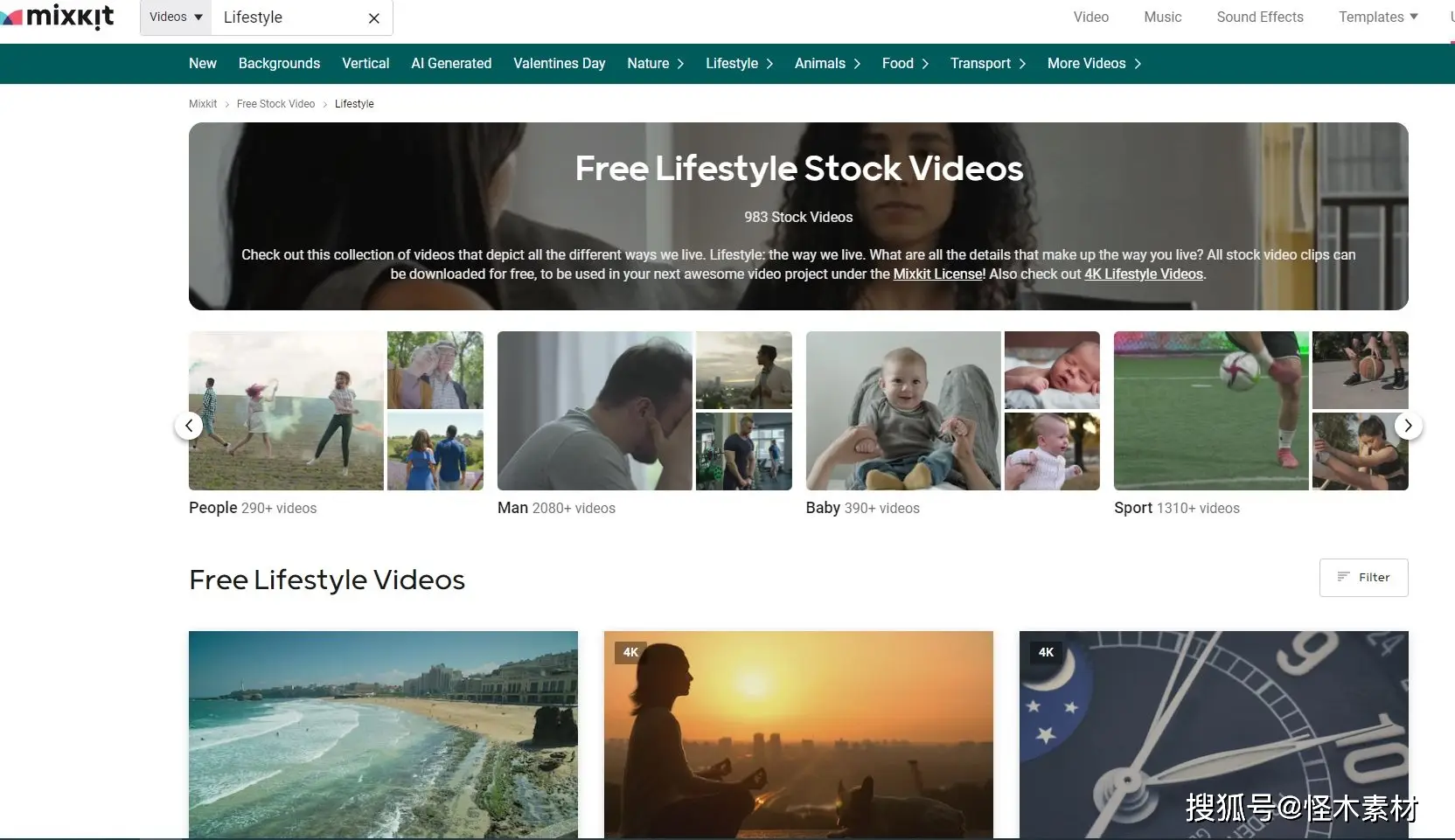Clear the Lifestyle search field with X
Screen dimensions: 1455x840
pyautogui.click(x=374, y=18)
